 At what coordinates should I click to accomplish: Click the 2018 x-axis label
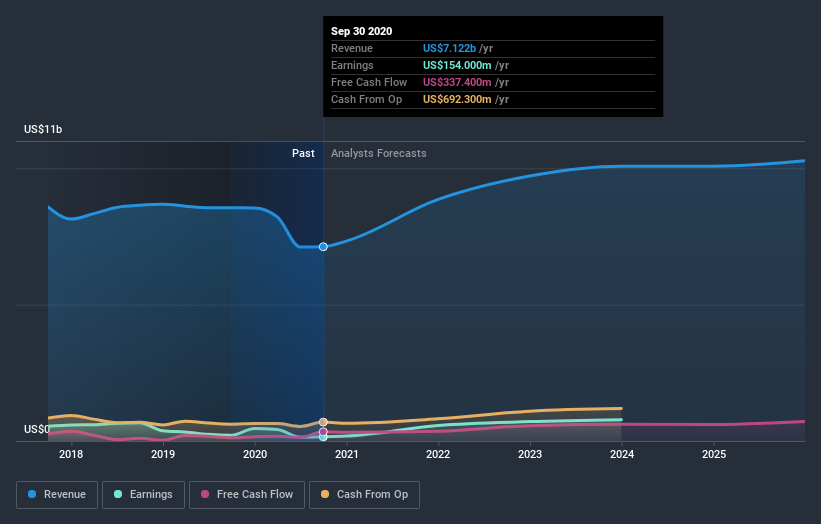coord(71,454)
